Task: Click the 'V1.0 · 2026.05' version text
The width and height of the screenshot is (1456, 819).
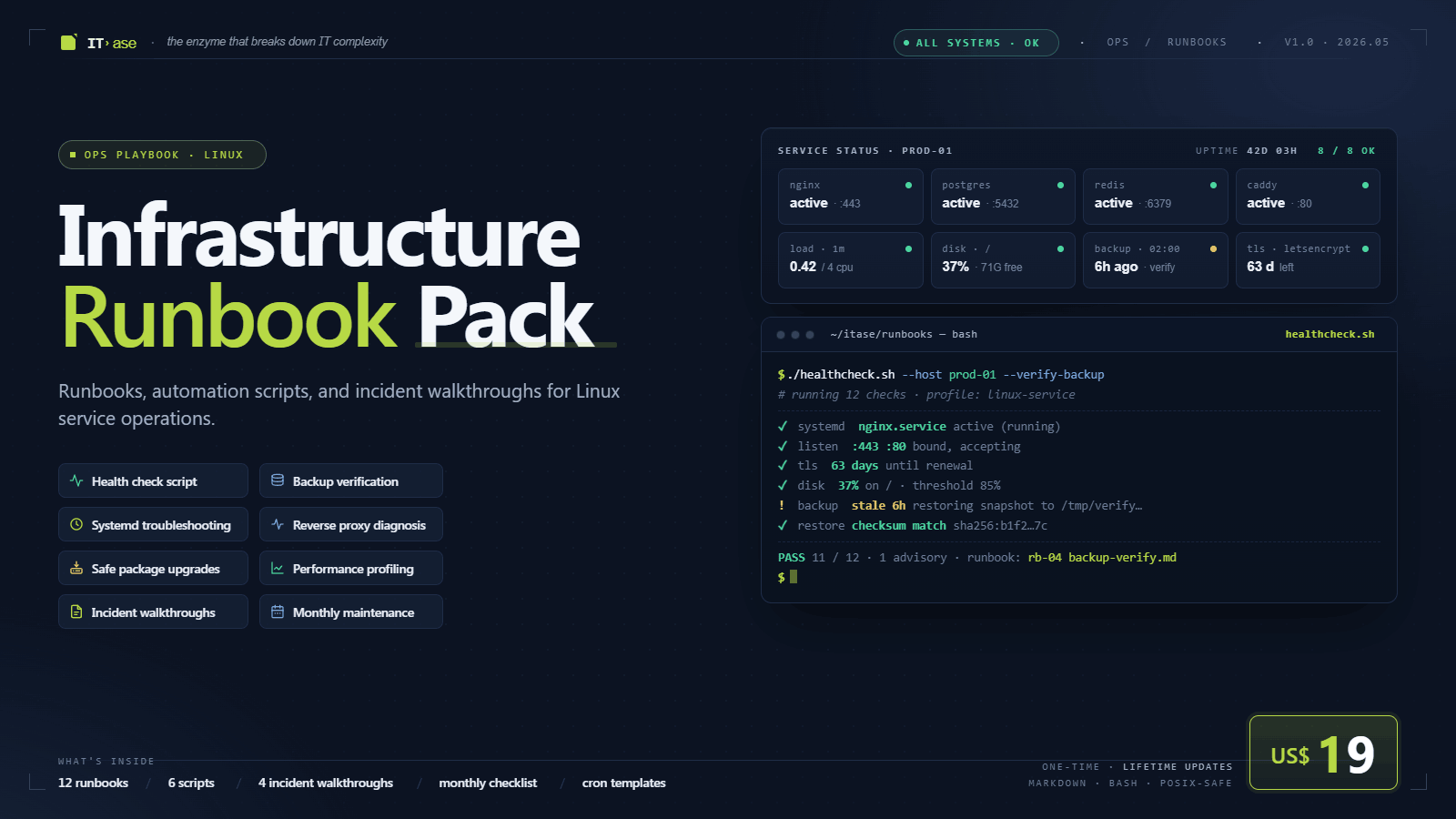Action: coord(1337,43)
